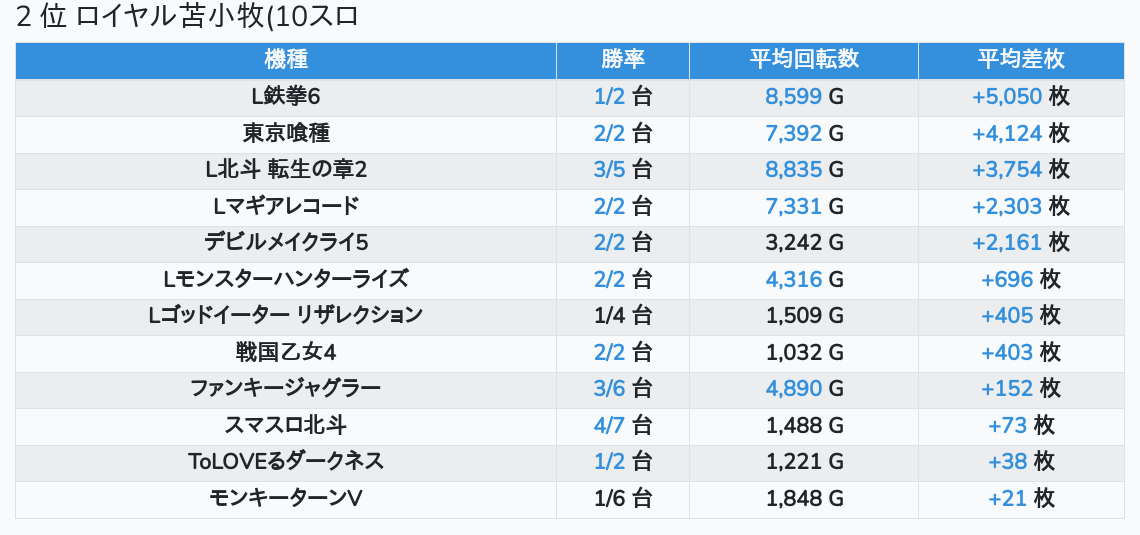Select the Lマギアレコード entry
Viewport: 1140px width, 535px height.
[286, 206]
